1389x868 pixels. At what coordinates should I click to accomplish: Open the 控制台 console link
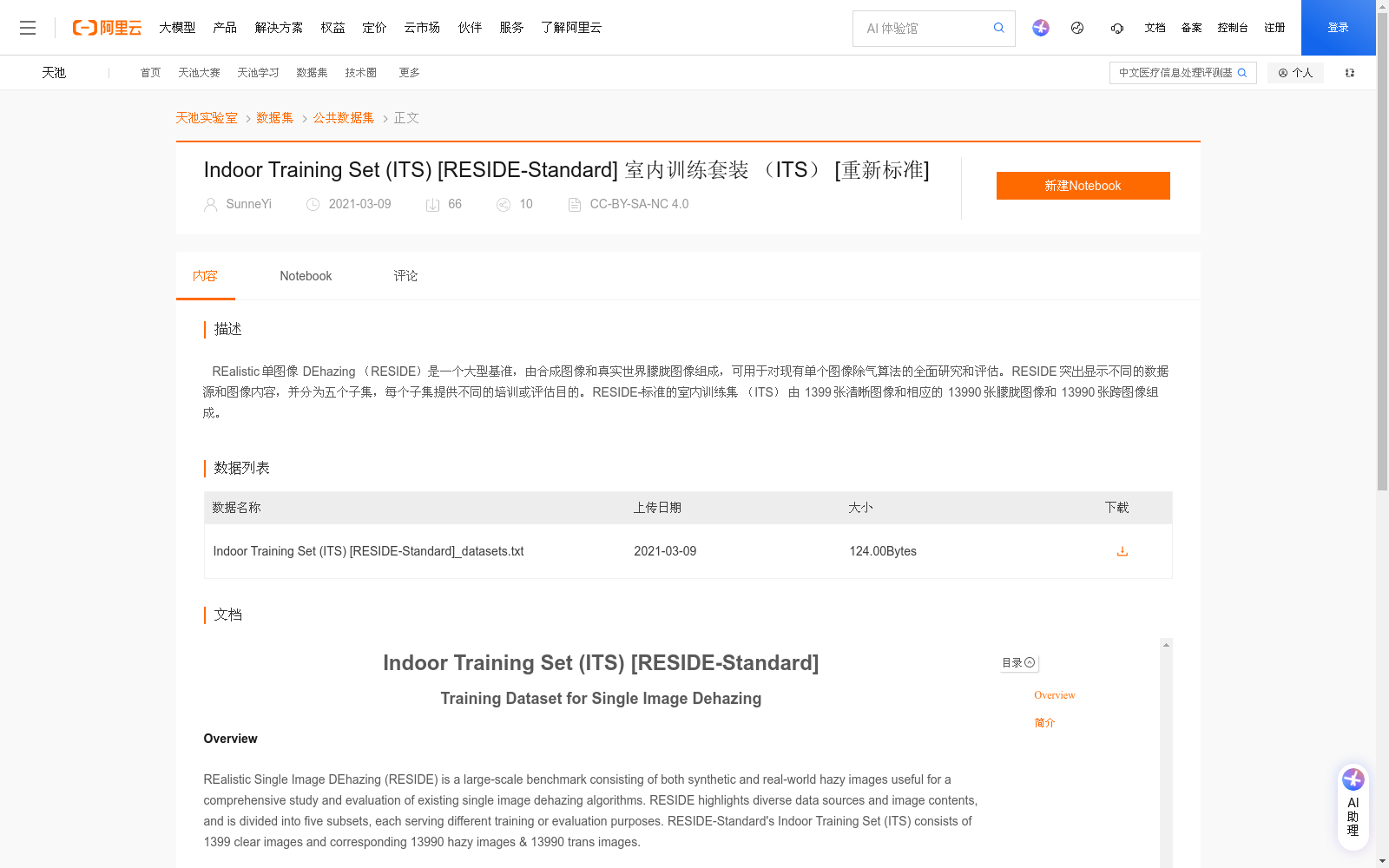[1233, 28]
